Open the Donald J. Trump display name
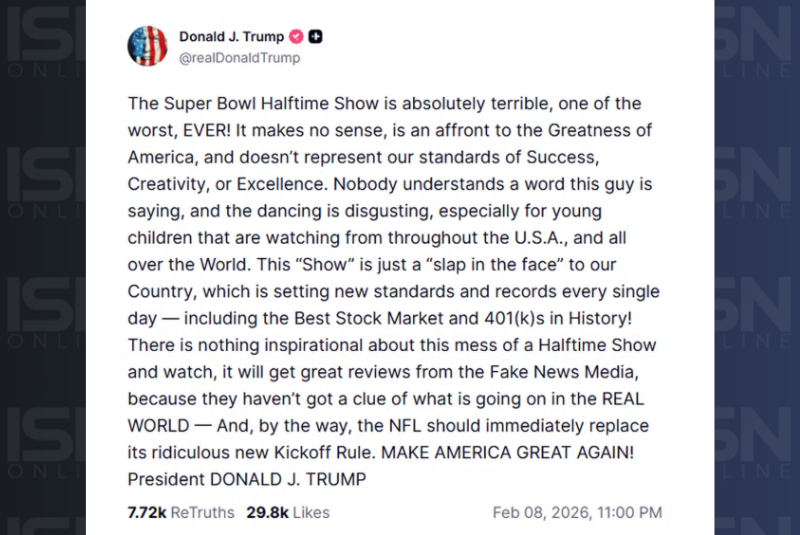Viewport: 800px width, 535px height. point(231,38)
